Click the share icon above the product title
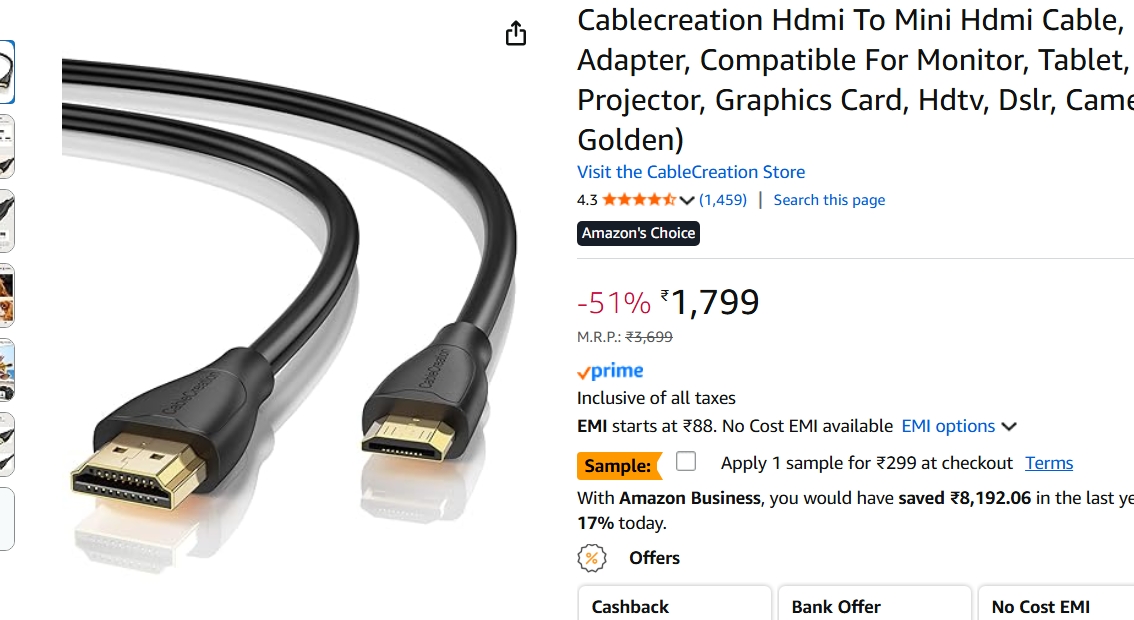The width and height of the screenshot is (1134, 620). point(515,33)
